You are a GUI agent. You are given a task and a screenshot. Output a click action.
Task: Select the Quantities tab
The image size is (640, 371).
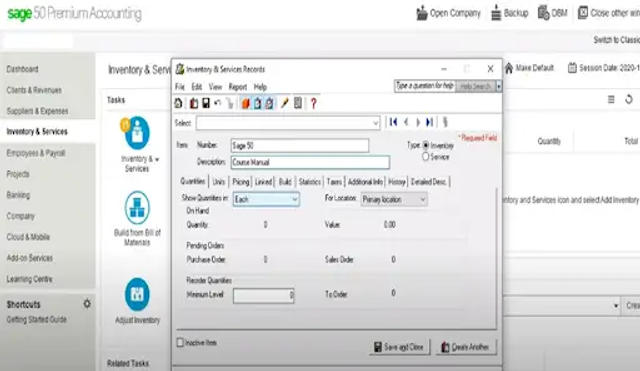point(193,181)
